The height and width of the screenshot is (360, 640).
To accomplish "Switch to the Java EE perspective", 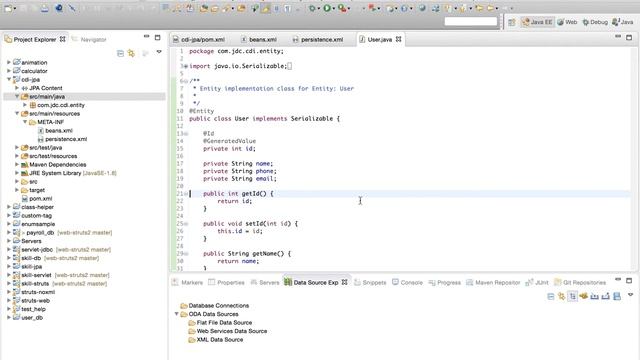I will 537,22.
